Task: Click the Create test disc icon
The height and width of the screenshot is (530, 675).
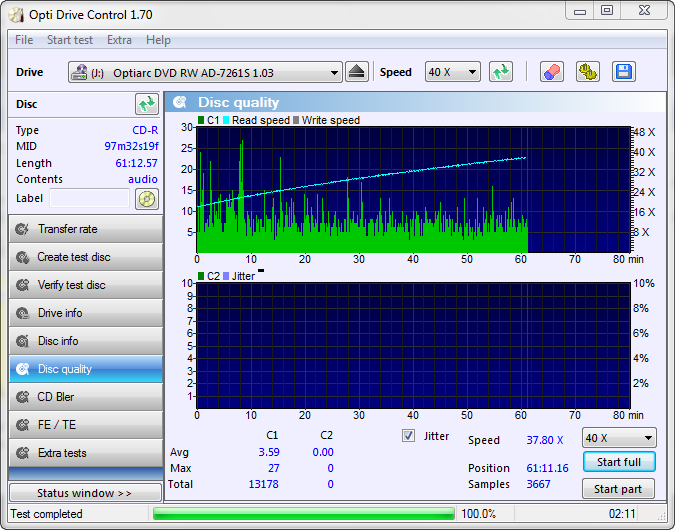Action: 22,257
